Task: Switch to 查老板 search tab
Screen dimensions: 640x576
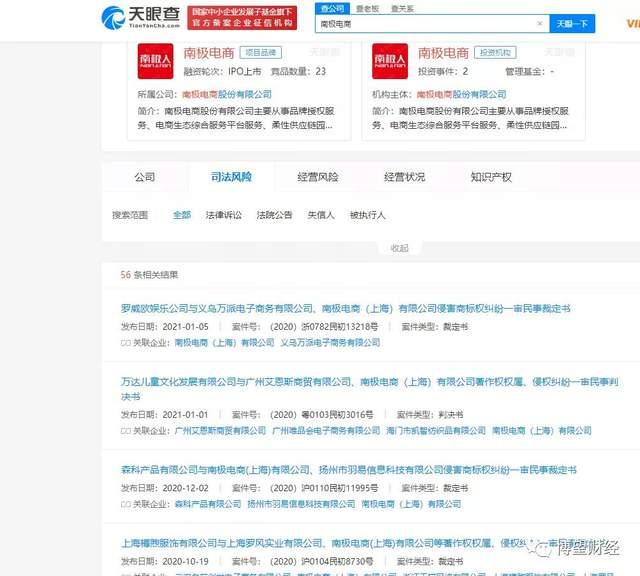Action: 367,9
